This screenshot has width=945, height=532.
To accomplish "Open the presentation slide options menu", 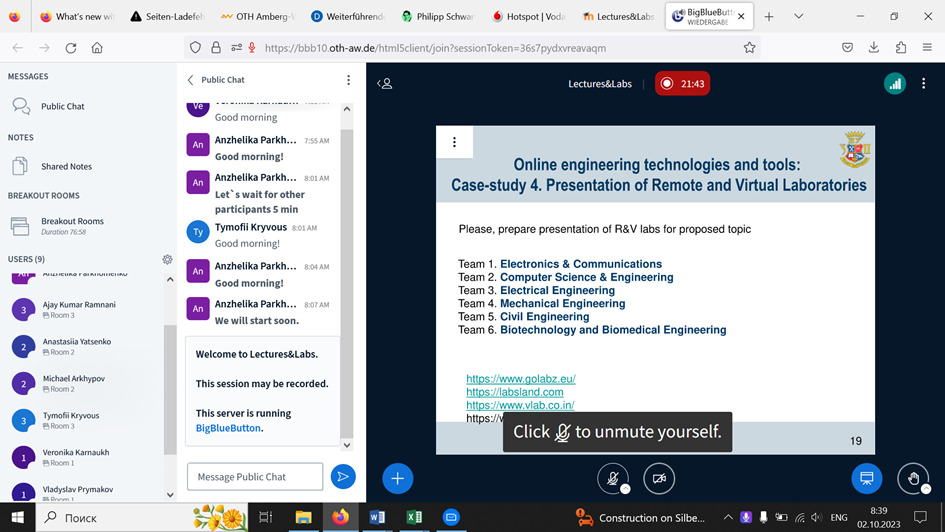I will [x=454, y=142].
